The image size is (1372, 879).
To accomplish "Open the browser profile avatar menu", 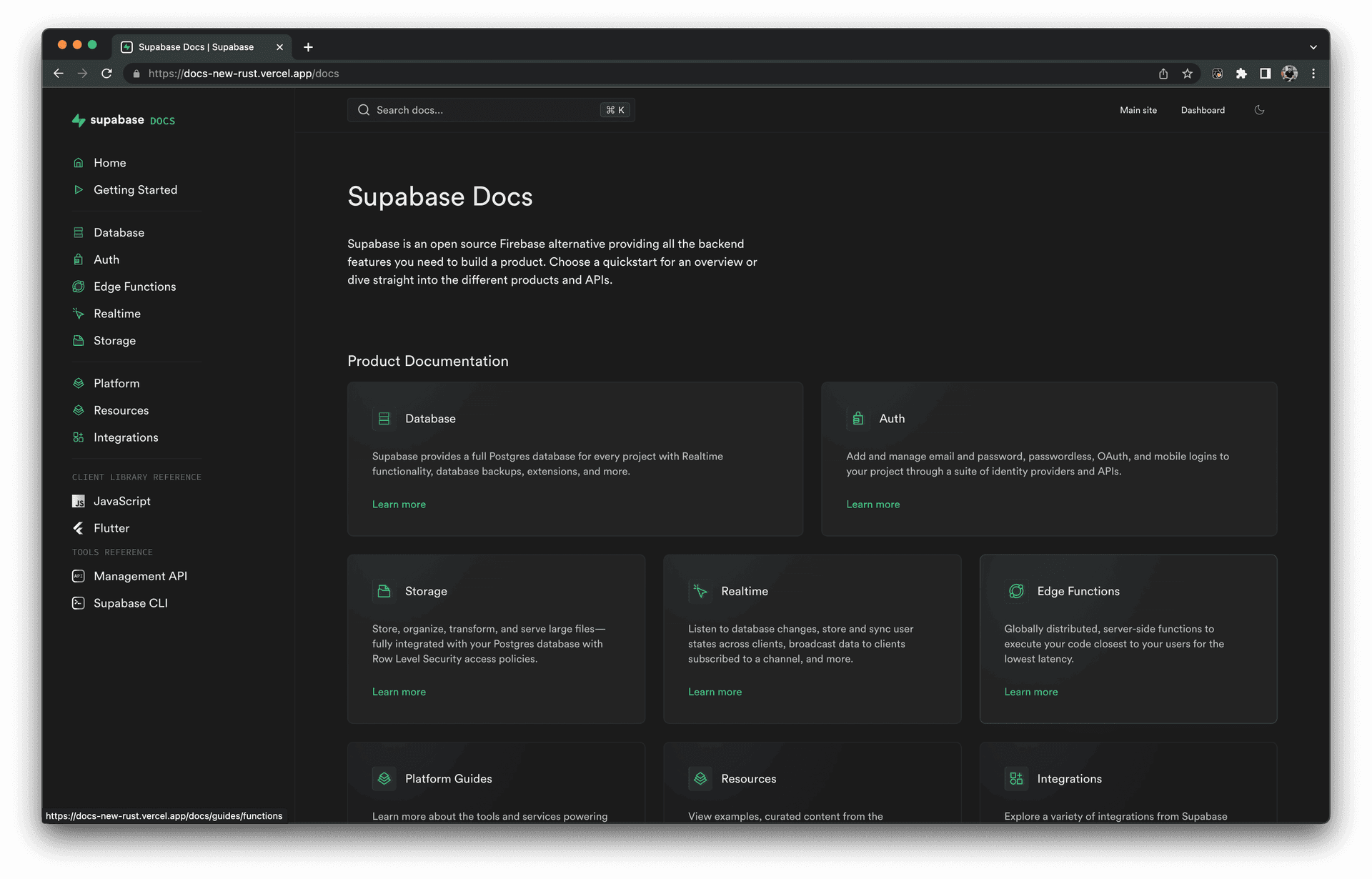I will [x=1290, y=74].
